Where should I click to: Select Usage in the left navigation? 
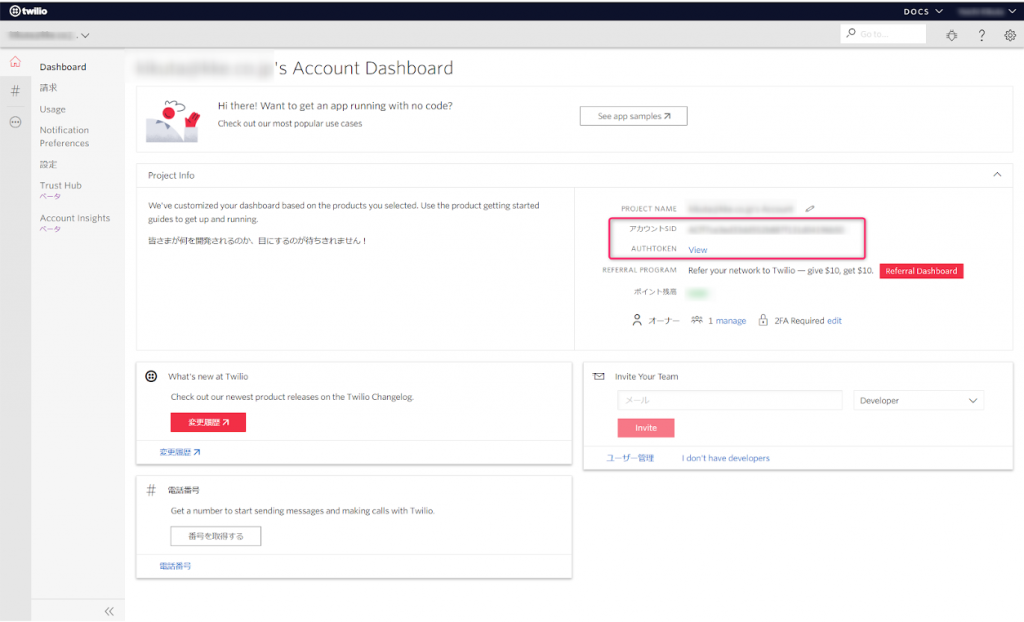coord(52,109)
